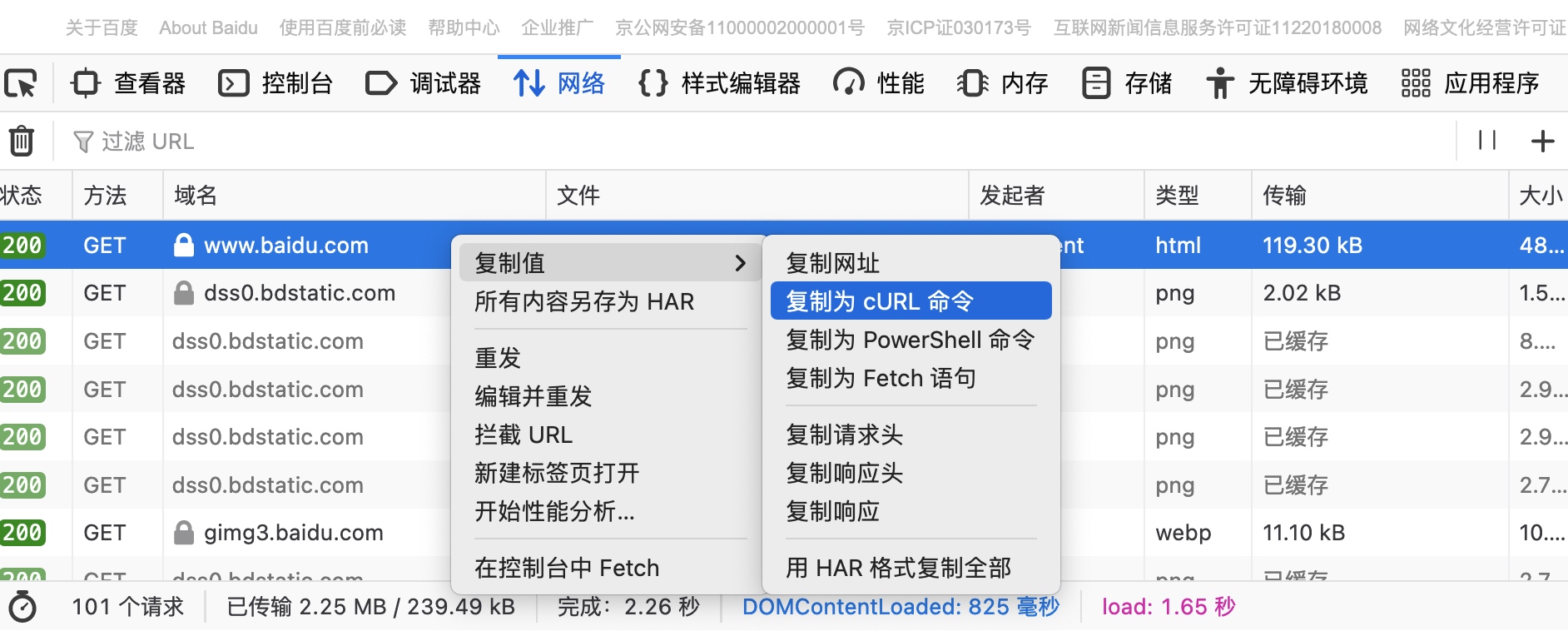This screenshot has width=1568, height=631.
Task: Sort by the 域名 column header
Action: pyautogui.click(x=355, y=196)
